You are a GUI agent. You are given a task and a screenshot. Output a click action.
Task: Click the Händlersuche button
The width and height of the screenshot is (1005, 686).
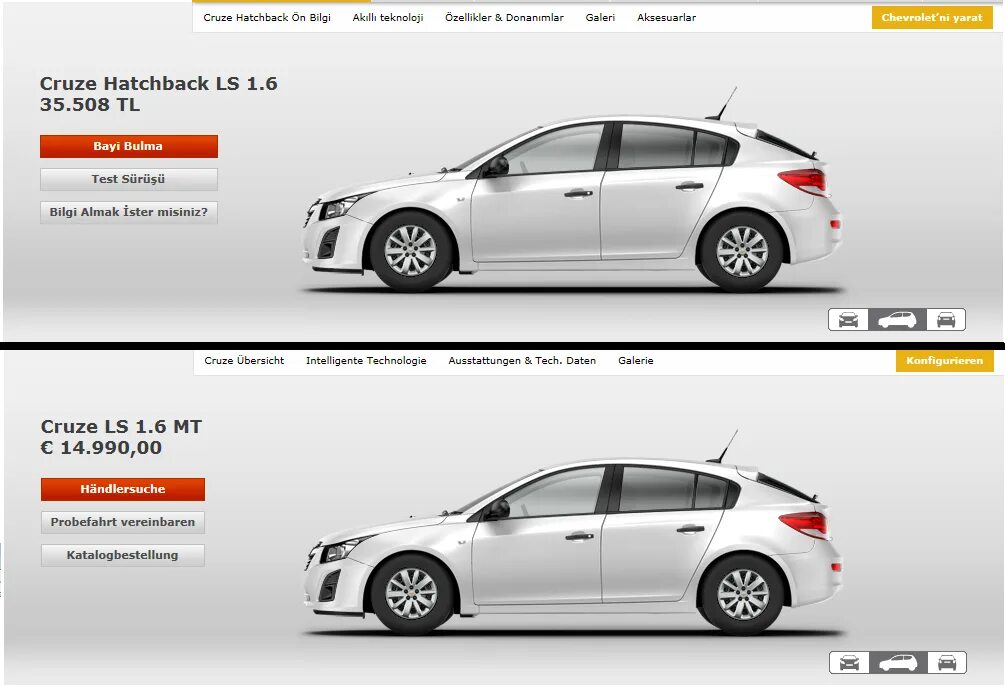tap(122, 489)
